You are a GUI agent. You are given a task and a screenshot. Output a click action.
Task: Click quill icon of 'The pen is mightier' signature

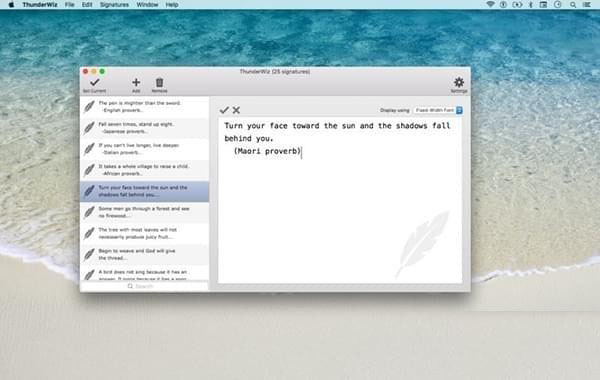pos(89,106)
